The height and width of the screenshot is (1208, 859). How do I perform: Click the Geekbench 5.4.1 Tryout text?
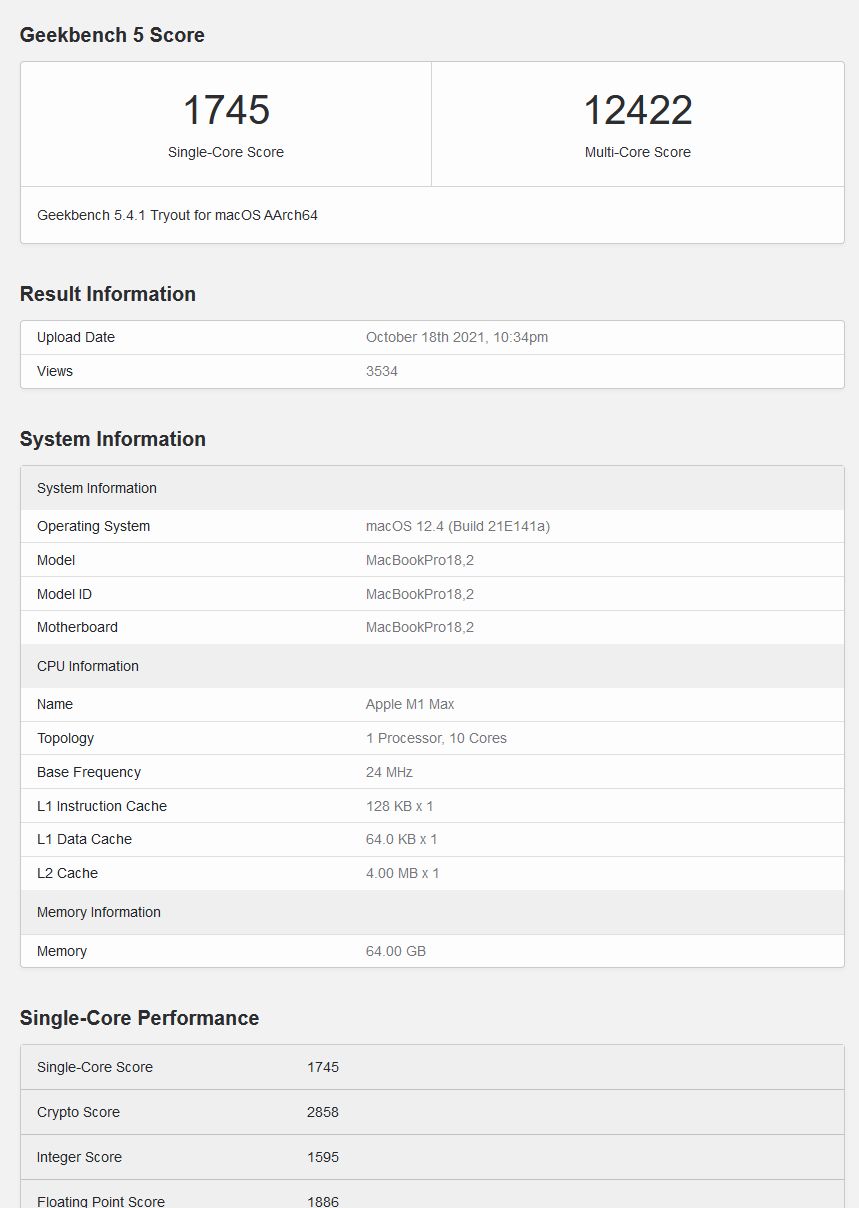pos(178,214)
